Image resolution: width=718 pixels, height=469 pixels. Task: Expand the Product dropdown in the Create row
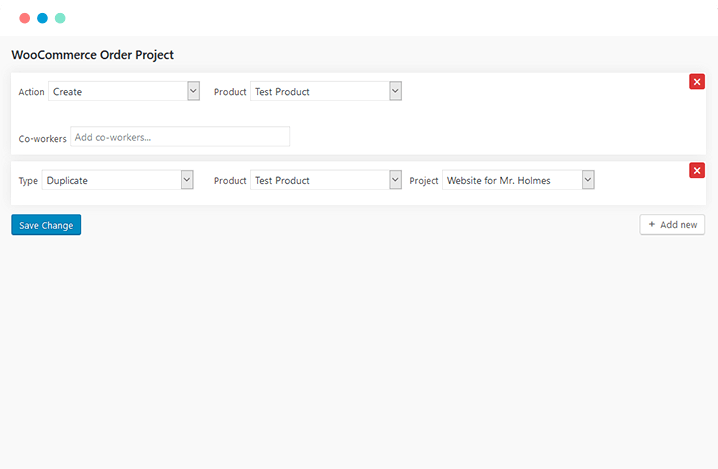pos(326,91)
